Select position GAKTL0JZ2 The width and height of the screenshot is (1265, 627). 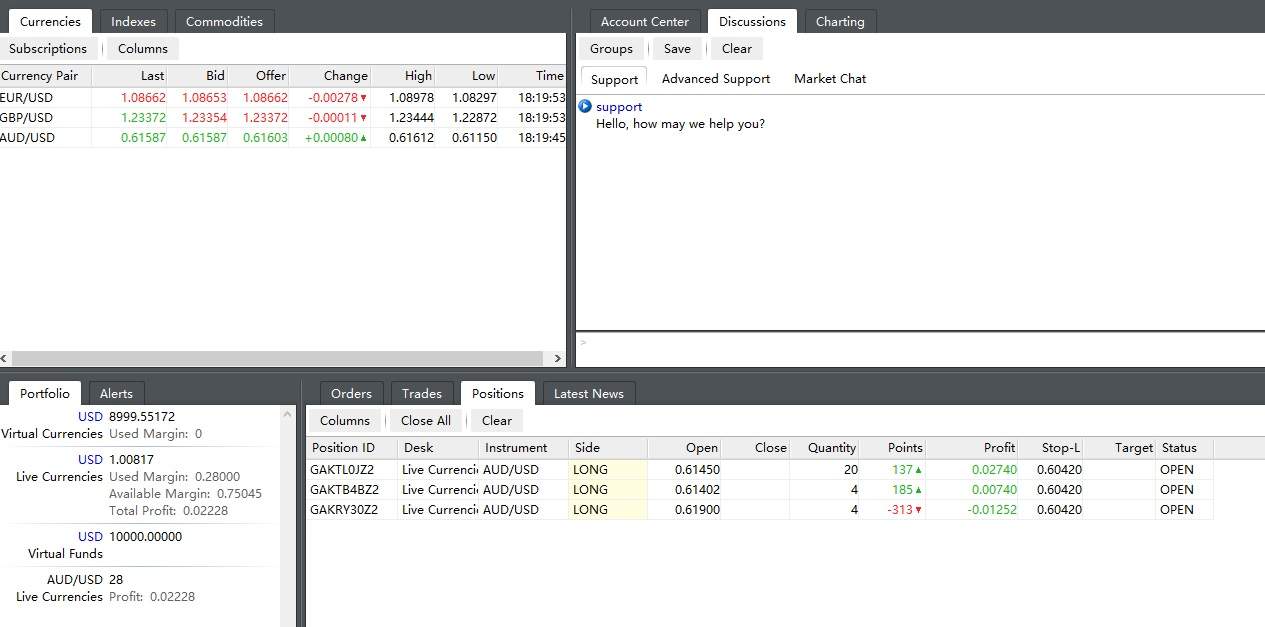(x=760, y=470)
